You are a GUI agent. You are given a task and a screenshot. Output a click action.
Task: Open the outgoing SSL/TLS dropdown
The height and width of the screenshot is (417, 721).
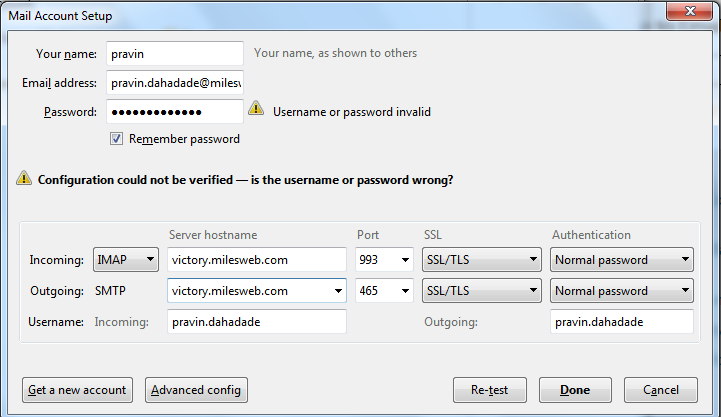(481, 291)
